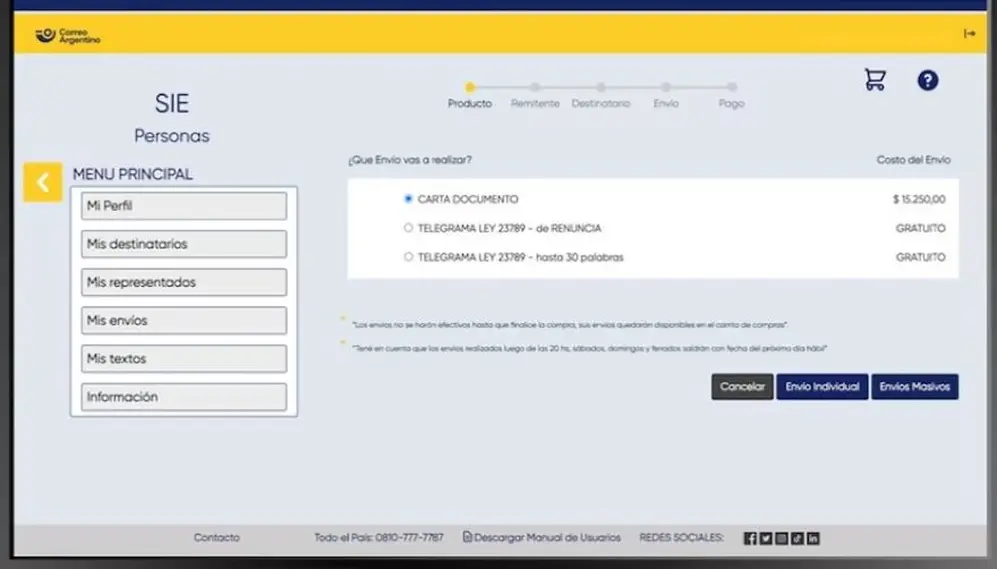Open Instagram social link in footer

[781, 538]
